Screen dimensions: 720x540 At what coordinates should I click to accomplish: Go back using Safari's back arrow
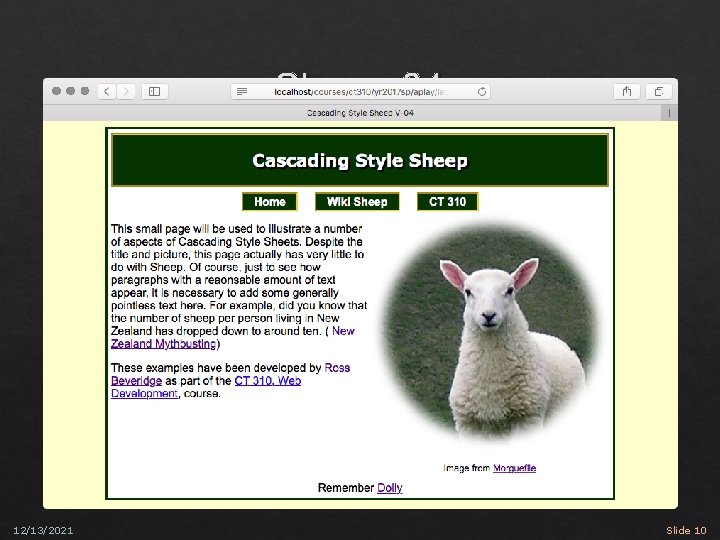point(107,91)
